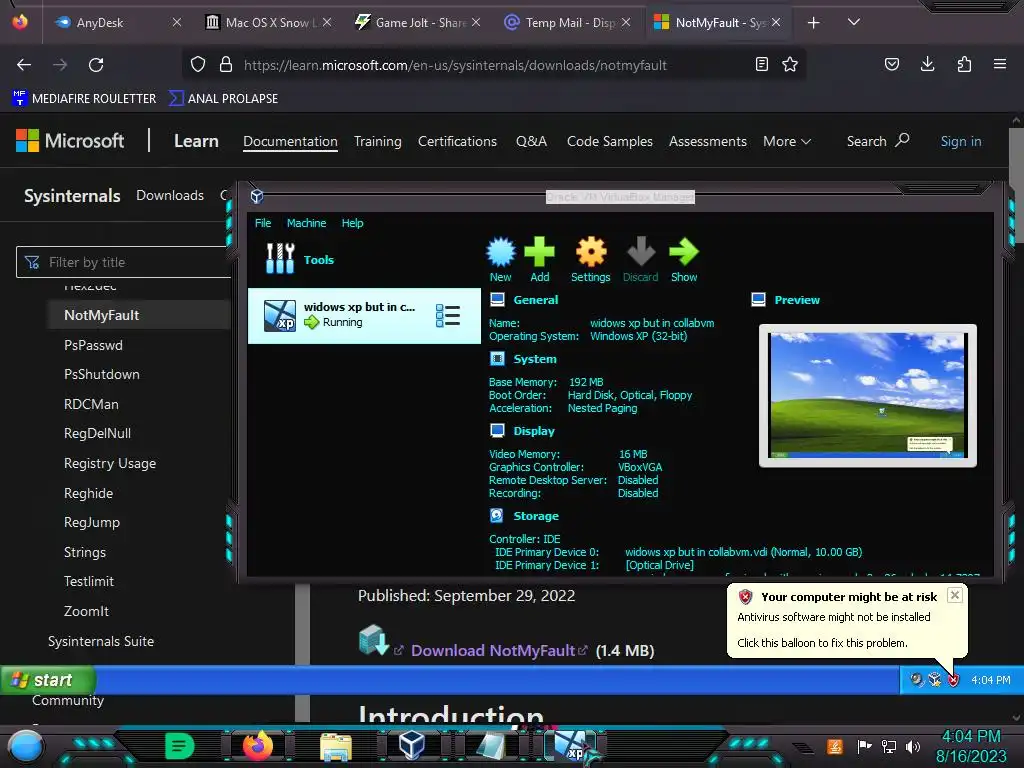Click MEDIAFIRE ROULETTER bookmark
The height and width of the screenshot is (768, 1024).
(x=84, y=98)
